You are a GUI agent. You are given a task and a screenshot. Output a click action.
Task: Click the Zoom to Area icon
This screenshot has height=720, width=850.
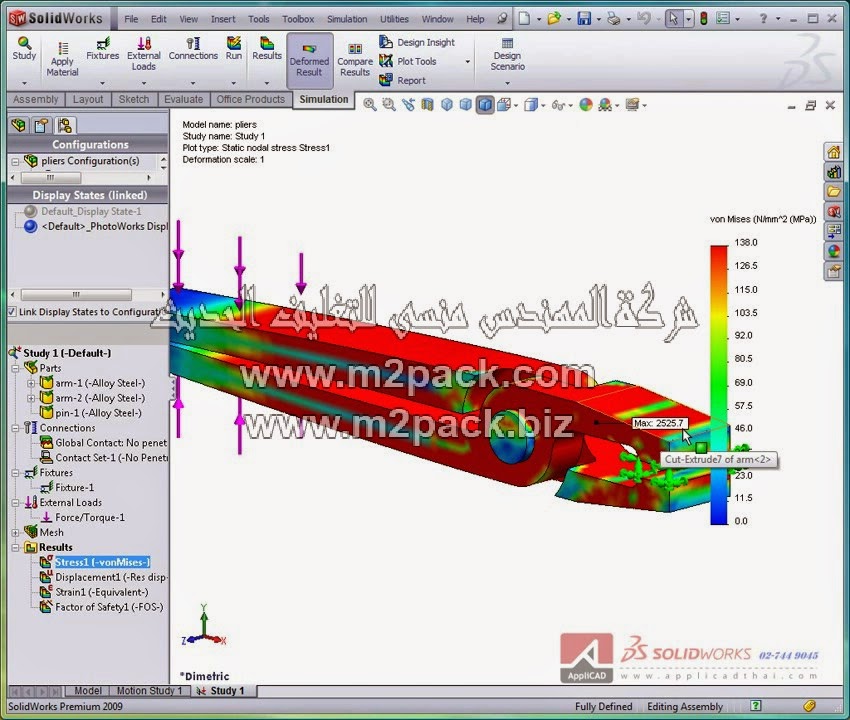click(389, 105)
